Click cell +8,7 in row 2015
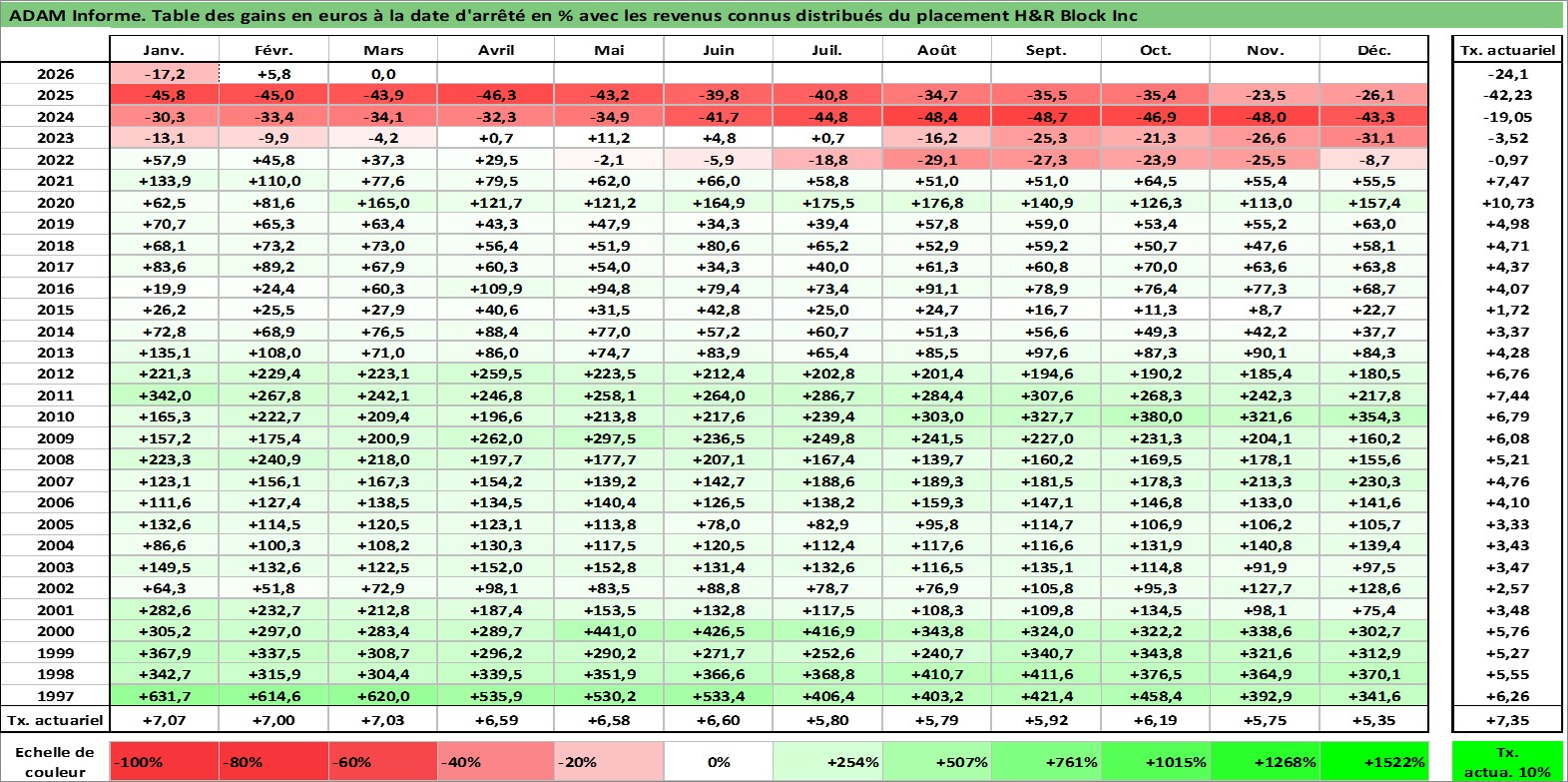1568x782 pixels. (x=1265, y=310)
